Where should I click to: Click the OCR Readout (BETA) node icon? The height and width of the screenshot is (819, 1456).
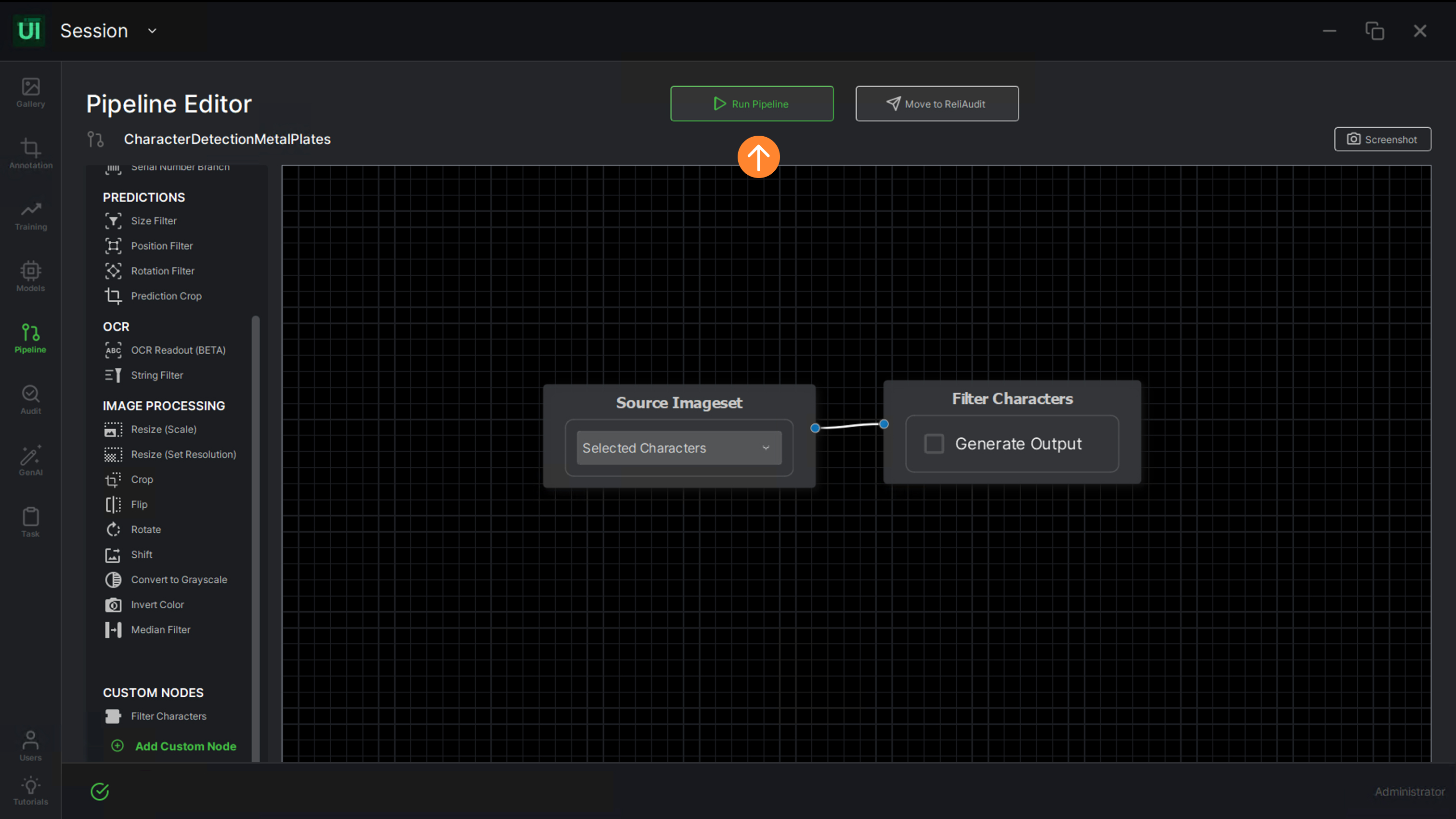click(113, 350)
